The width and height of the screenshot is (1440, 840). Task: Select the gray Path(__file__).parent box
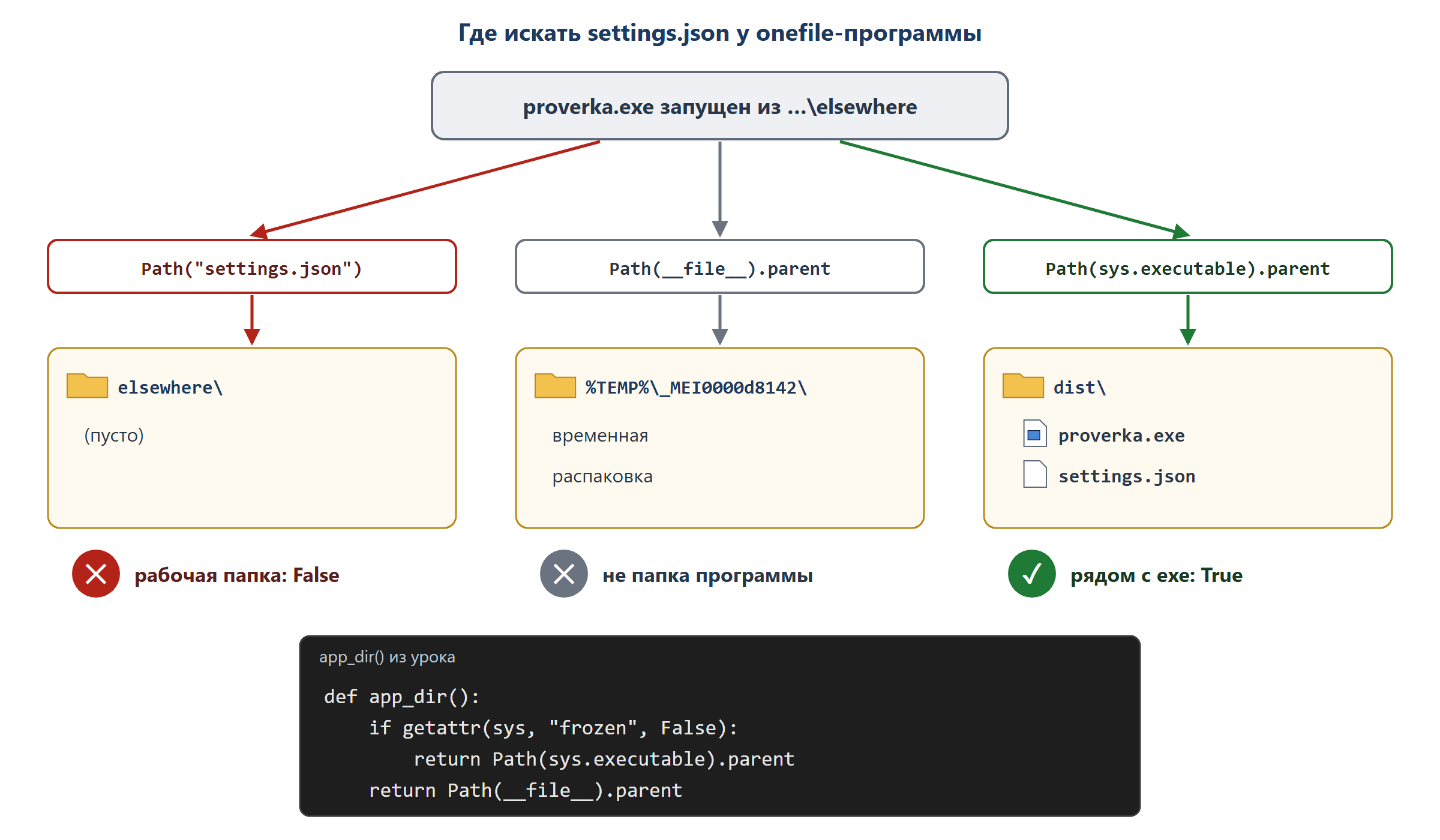point(720,267)
